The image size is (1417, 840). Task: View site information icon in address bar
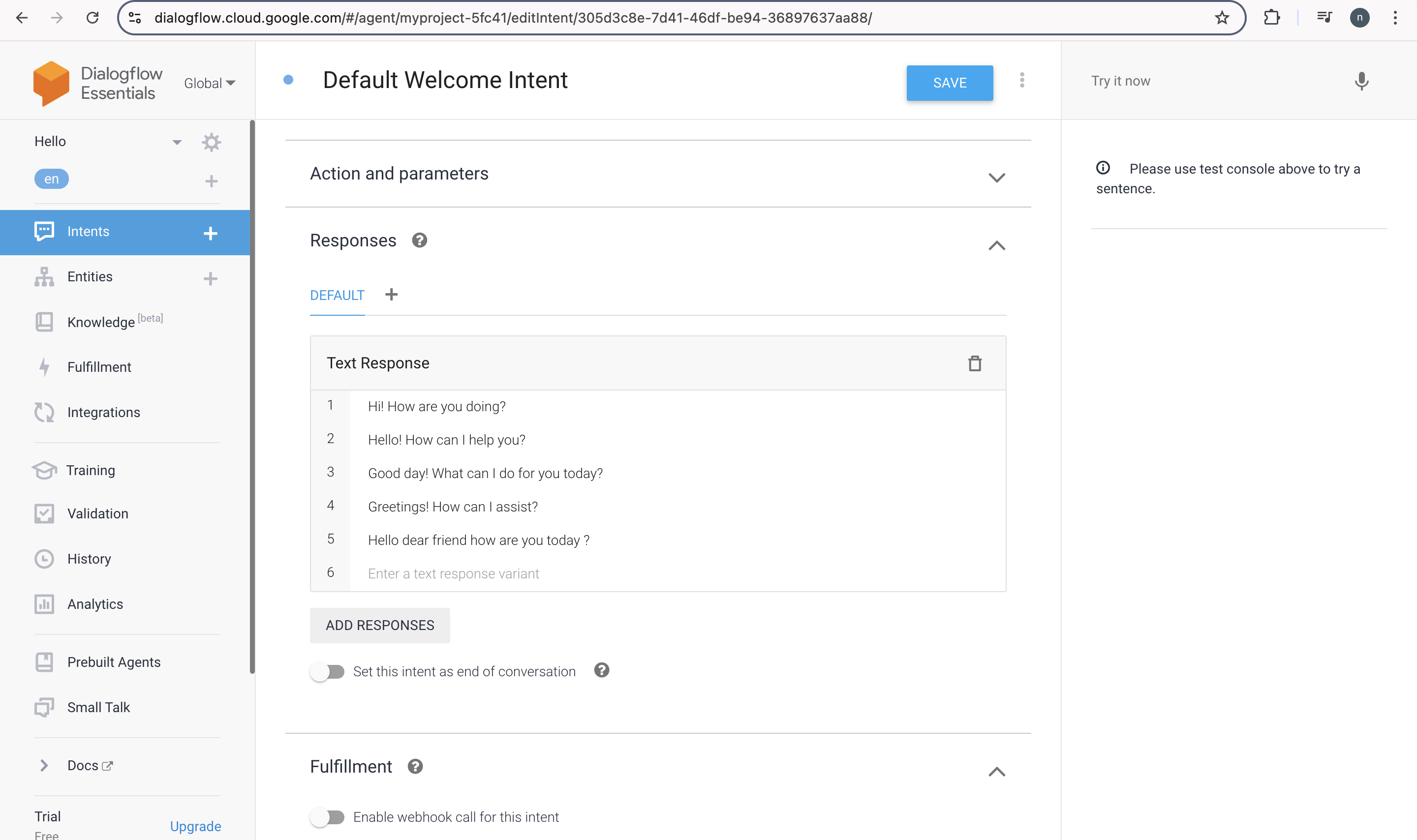click(x=135, y=18)
